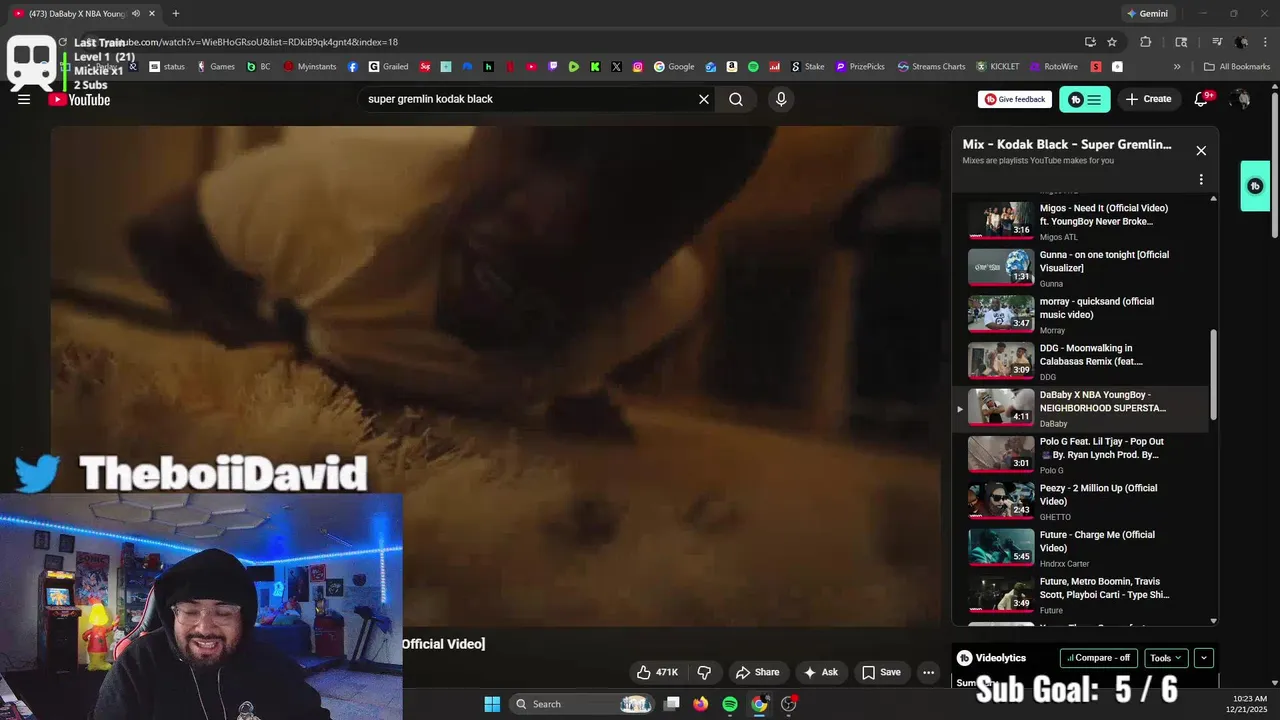Play Migos Need It from playlist
Viewport: 1280px width, 720px height.
tap(1080, 221)
